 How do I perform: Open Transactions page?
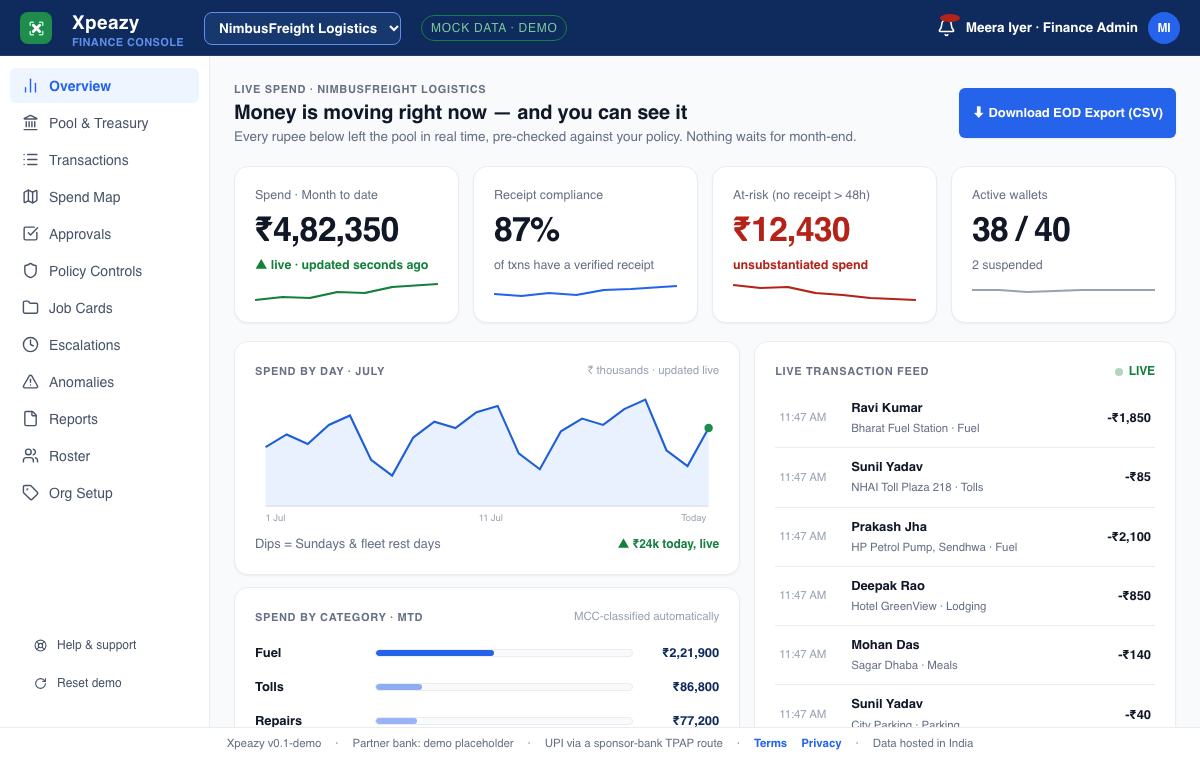104,160
